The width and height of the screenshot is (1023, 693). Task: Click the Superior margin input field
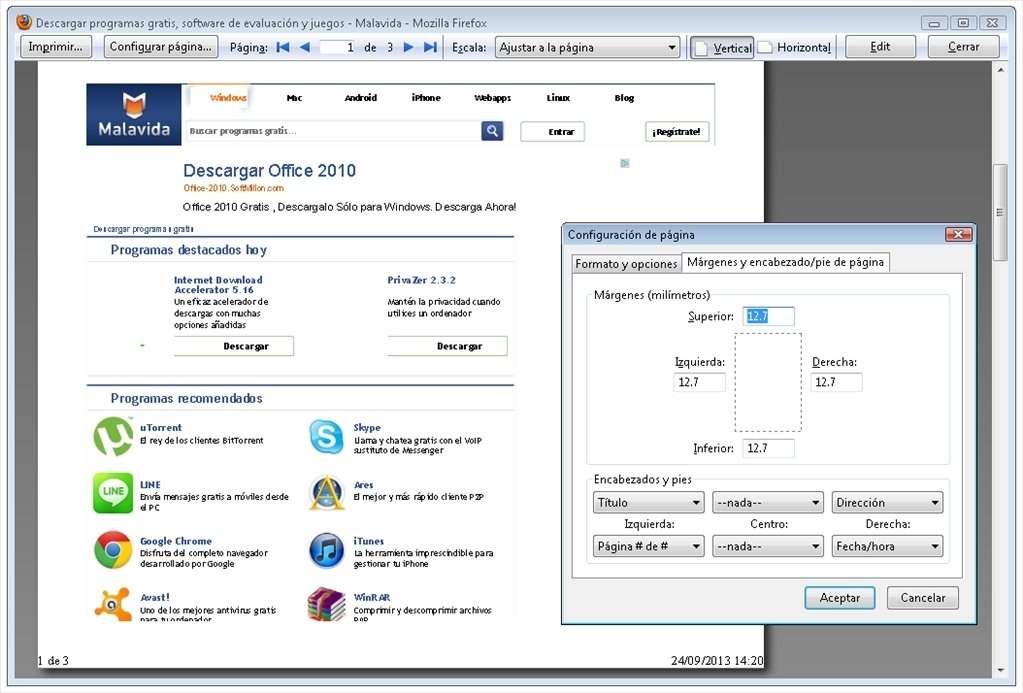click(x=769, y=316)
